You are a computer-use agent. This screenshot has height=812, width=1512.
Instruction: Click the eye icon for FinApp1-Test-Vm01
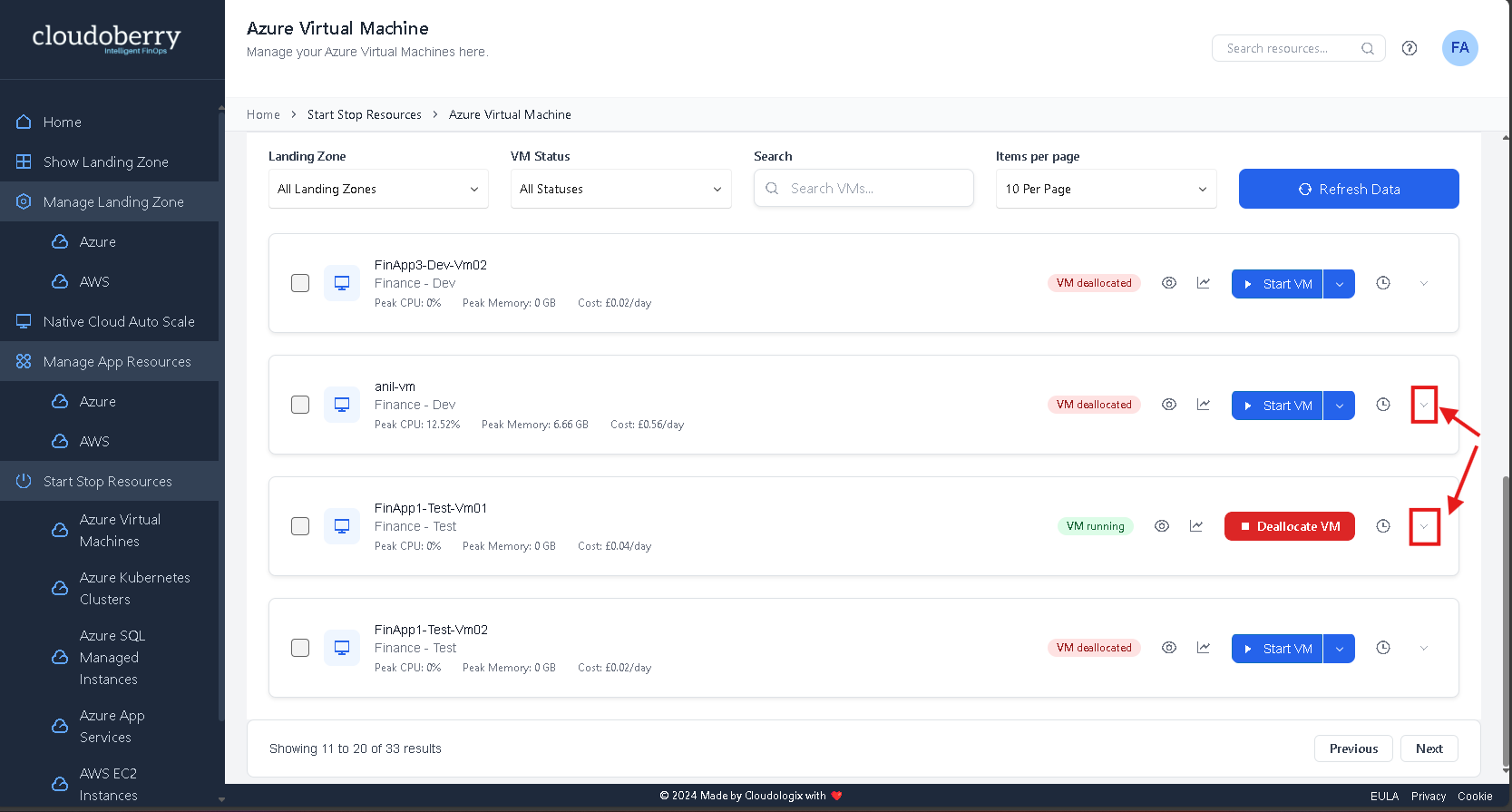click(1162, 526)
